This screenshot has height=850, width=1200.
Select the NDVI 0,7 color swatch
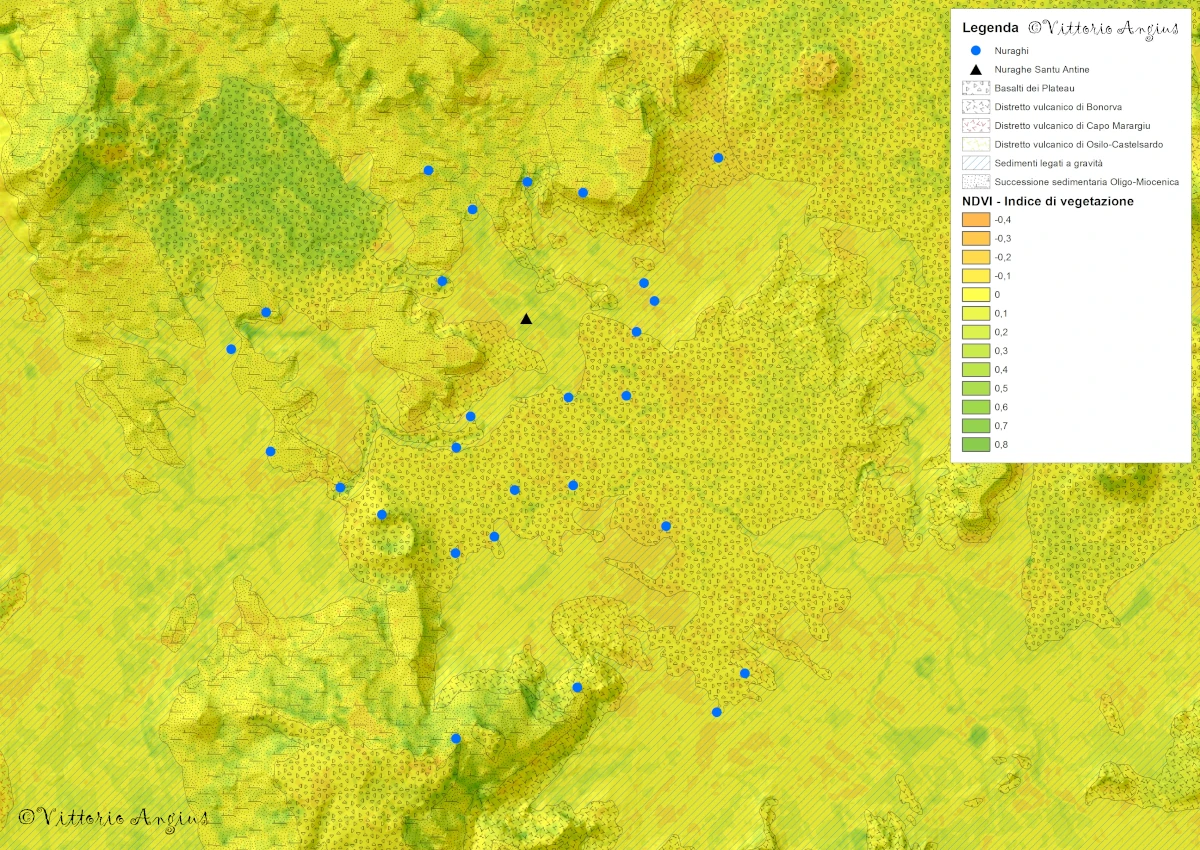(974, 426)
